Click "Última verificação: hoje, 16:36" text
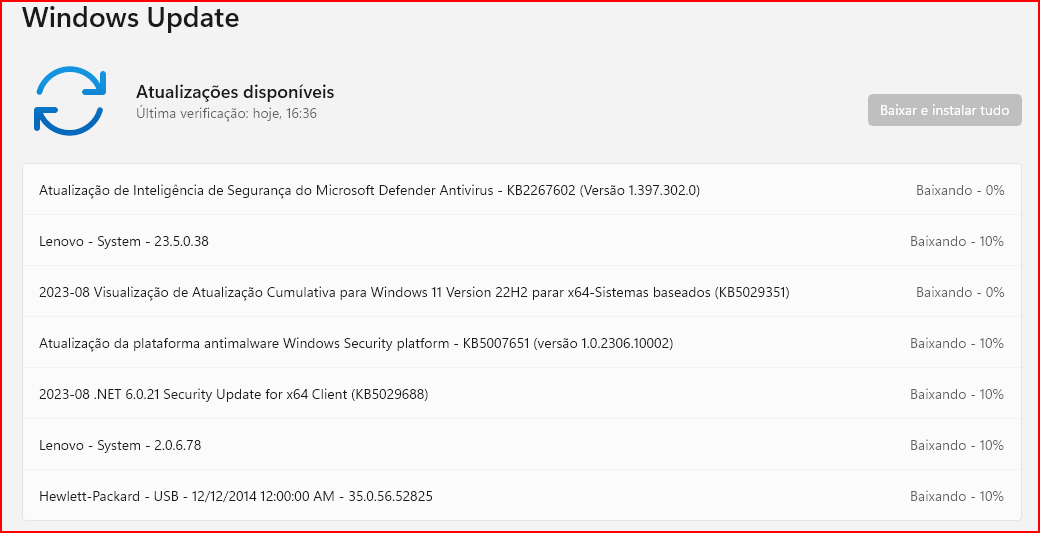This screenshot has width=1040, height=533. click(226, 114)
